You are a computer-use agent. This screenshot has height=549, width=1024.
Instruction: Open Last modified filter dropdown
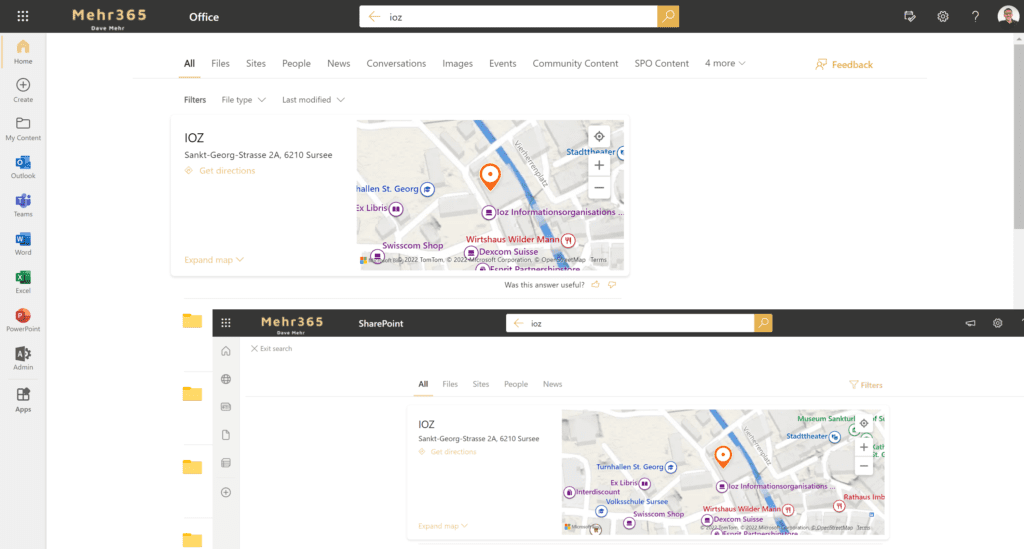[313, 100]
